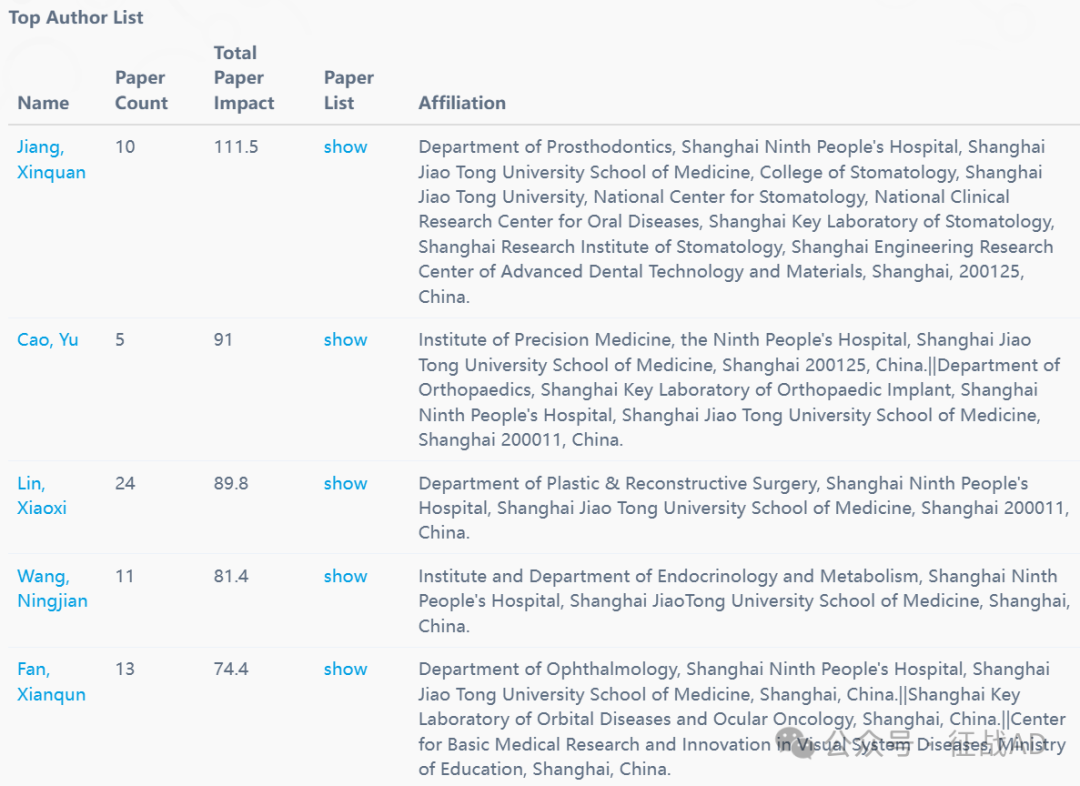Click the Affiliation column header

point(462,103)
